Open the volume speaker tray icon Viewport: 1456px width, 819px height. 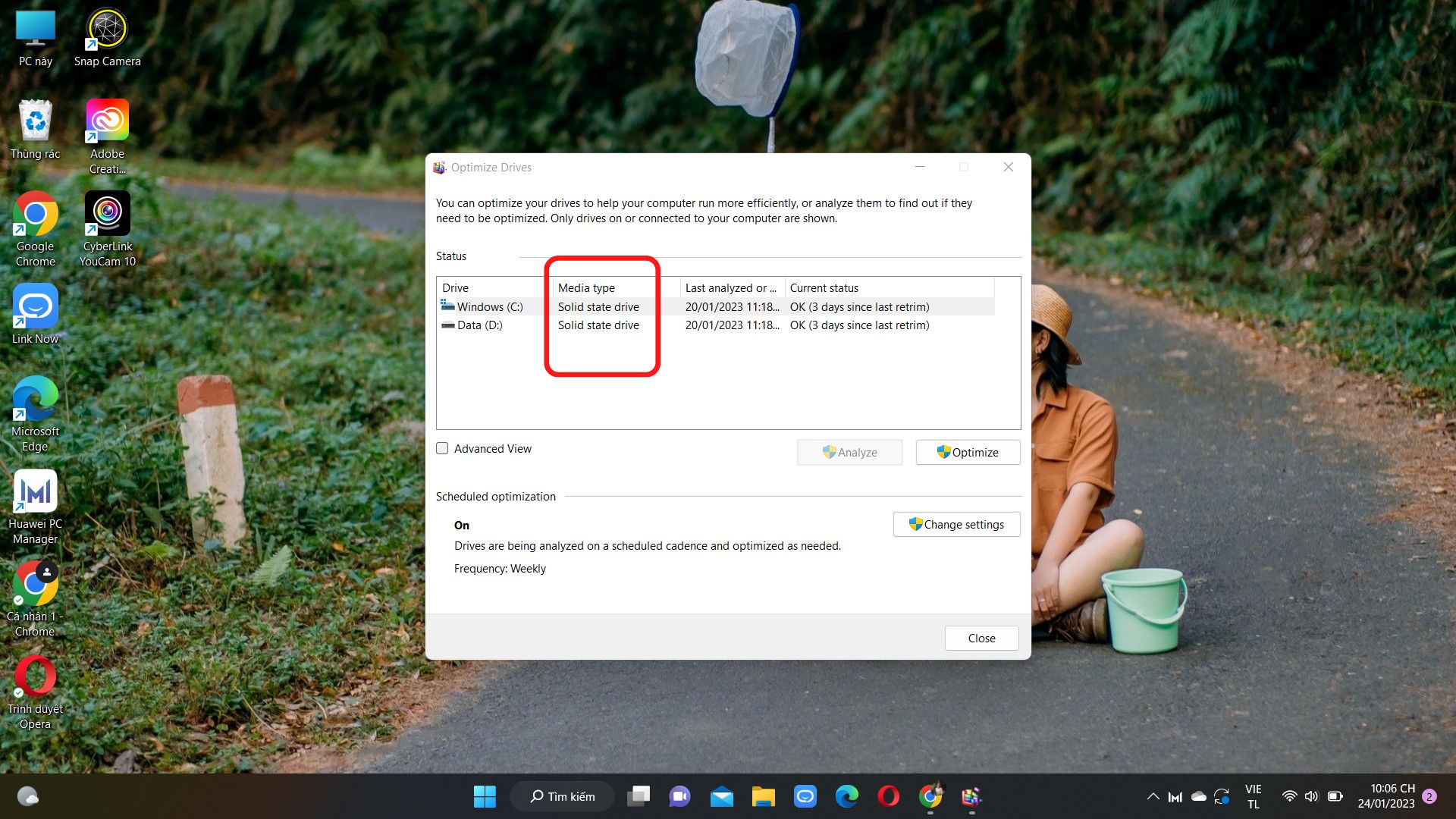coord(1312,796)
